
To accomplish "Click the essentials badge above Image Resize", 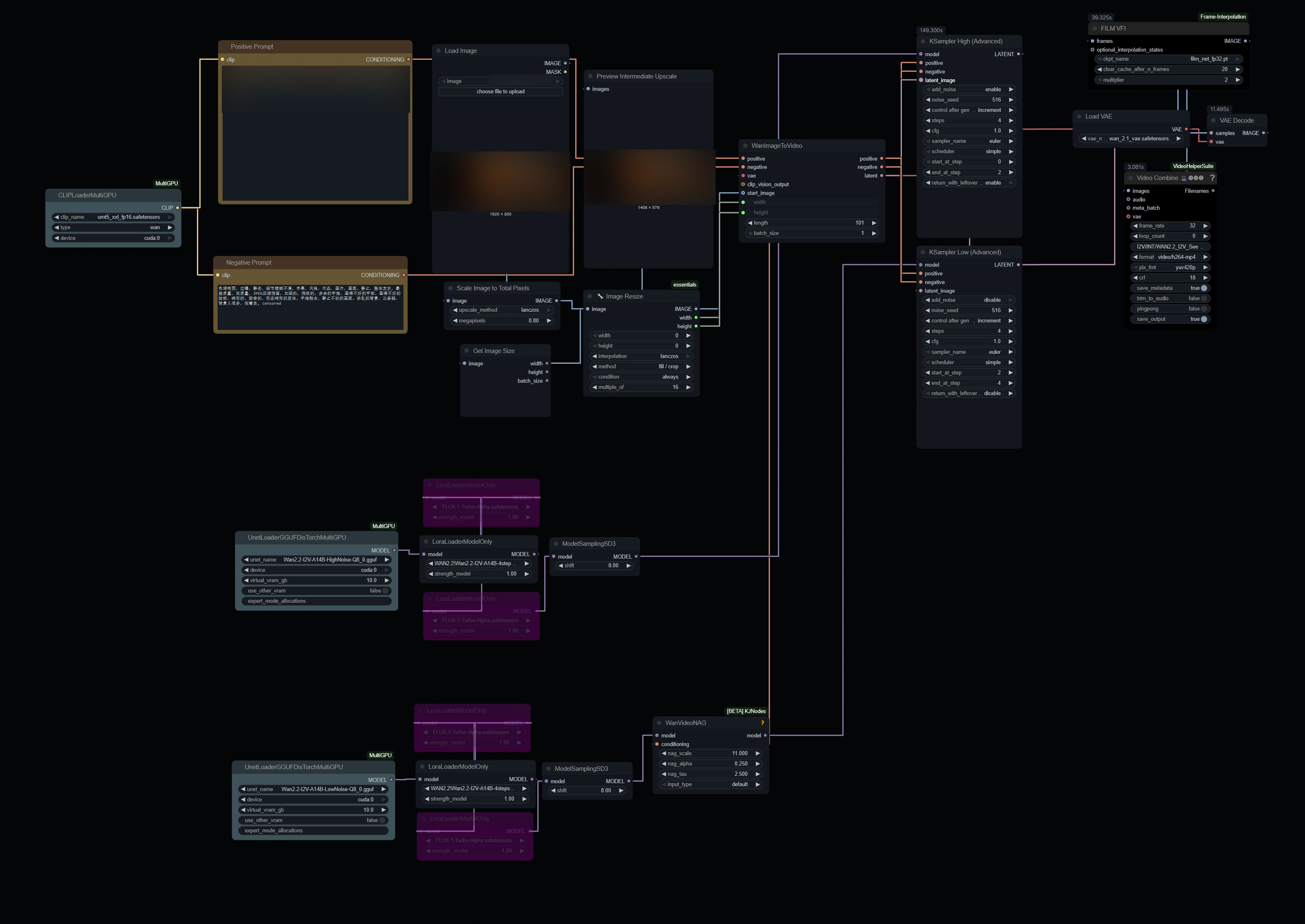I will (x=685, y=284).
